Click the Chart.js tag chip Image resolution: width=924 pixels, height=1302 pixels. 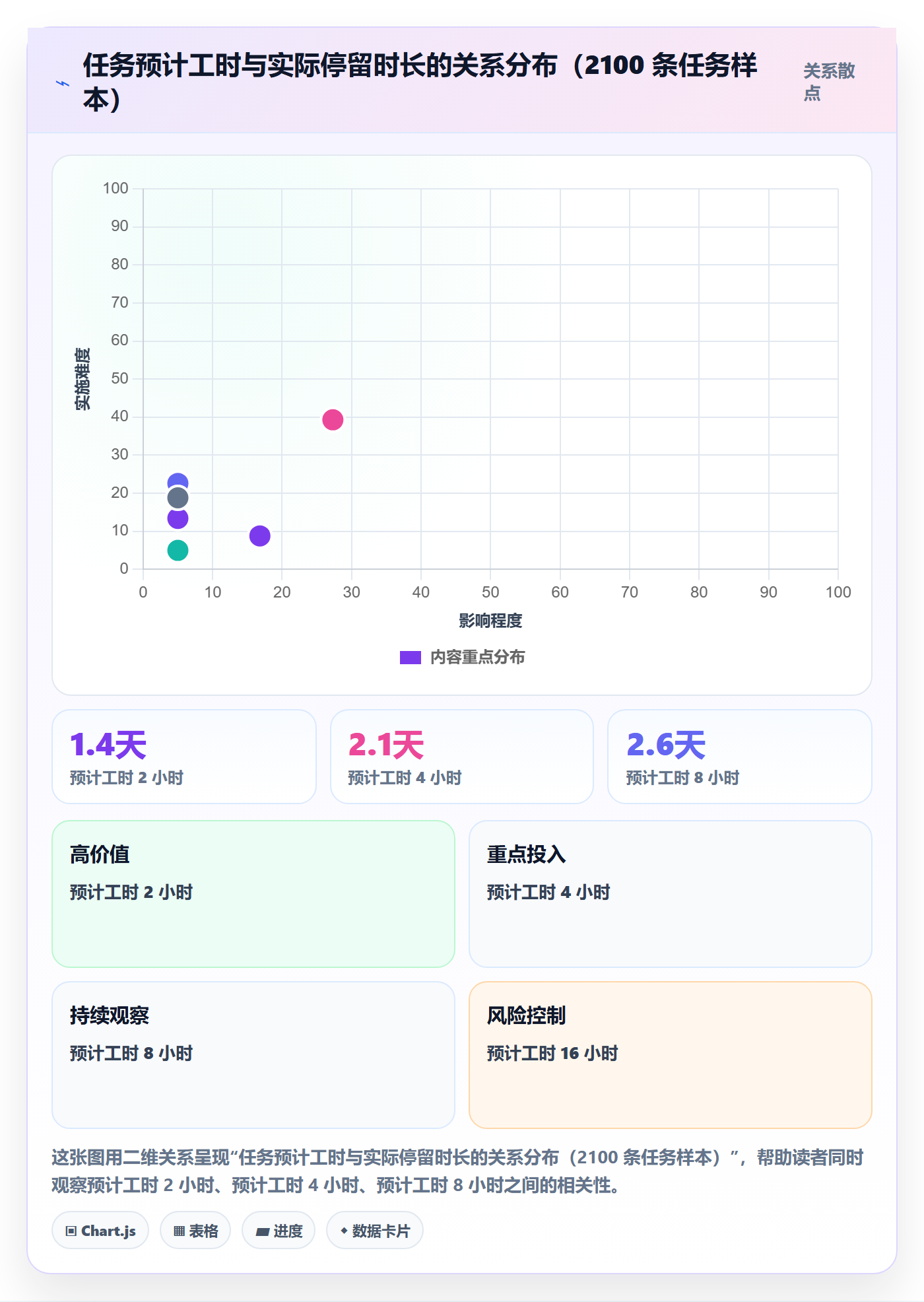100,1231
